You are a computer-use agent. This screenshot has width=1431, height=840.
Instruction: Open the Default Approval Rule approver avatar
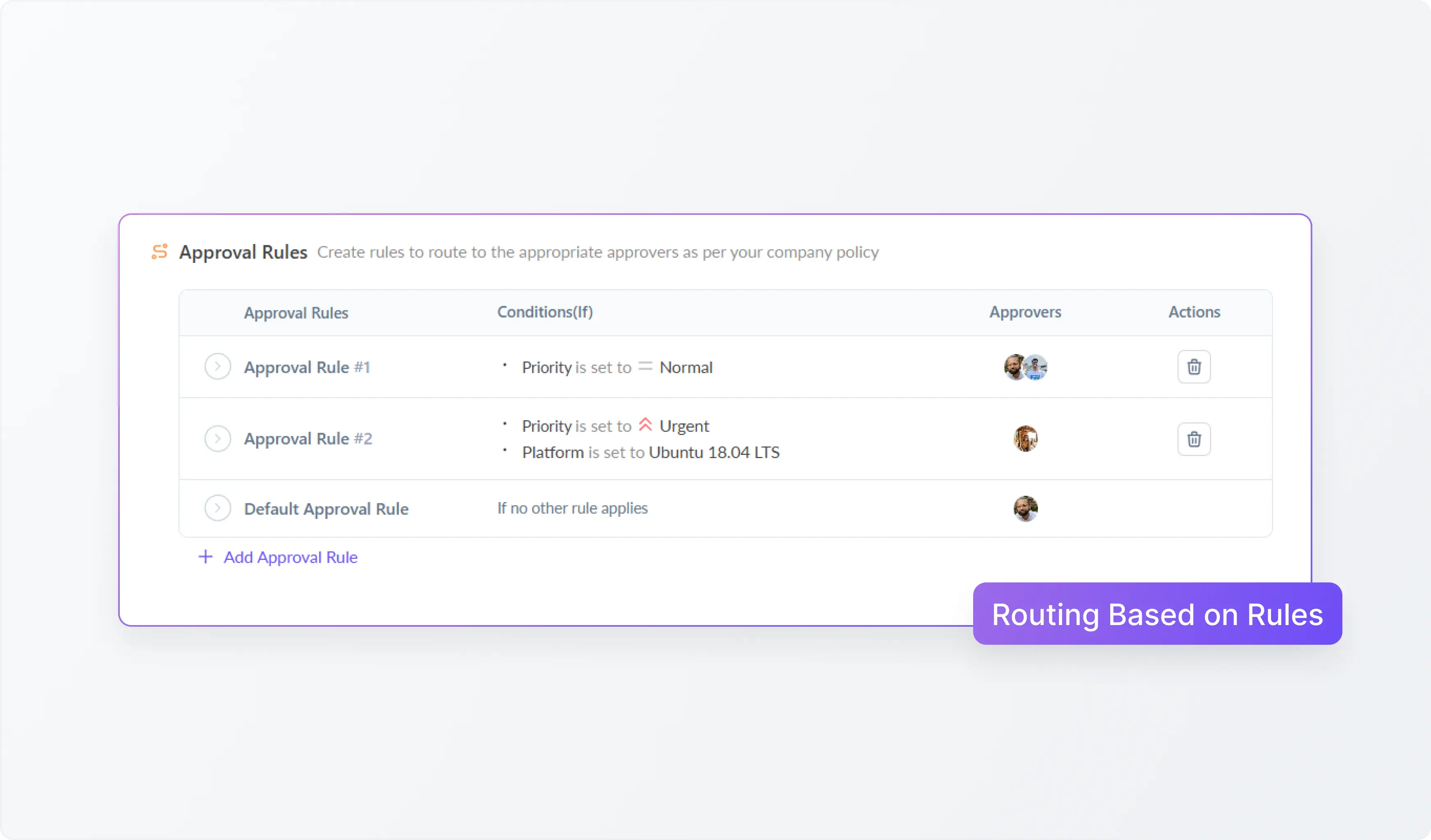point(1026,509)
